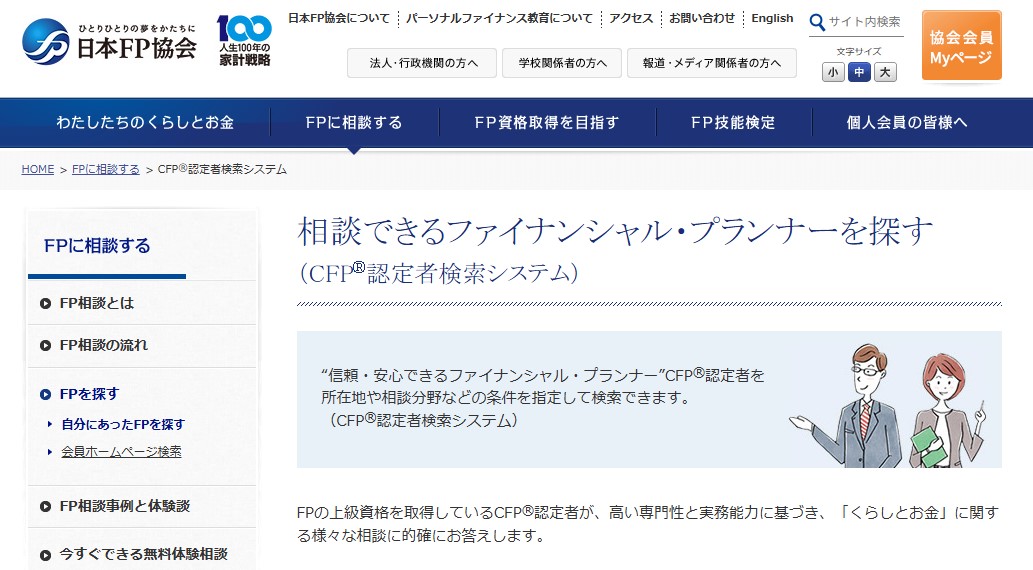
Task: Click the FPに相談する sidebar heading
Action: [97, 246]
